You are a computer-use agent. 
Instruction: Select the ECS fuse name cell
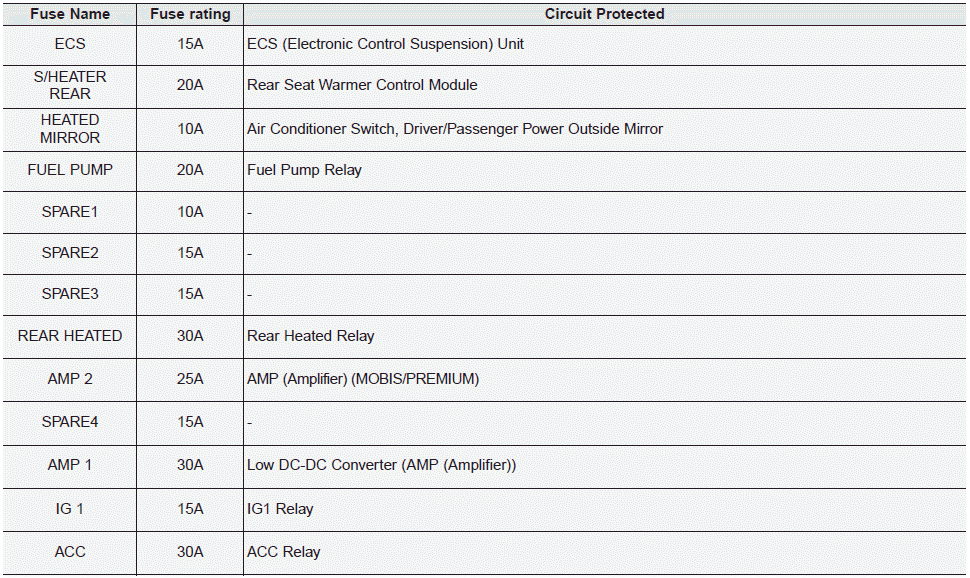click(70, 44)
